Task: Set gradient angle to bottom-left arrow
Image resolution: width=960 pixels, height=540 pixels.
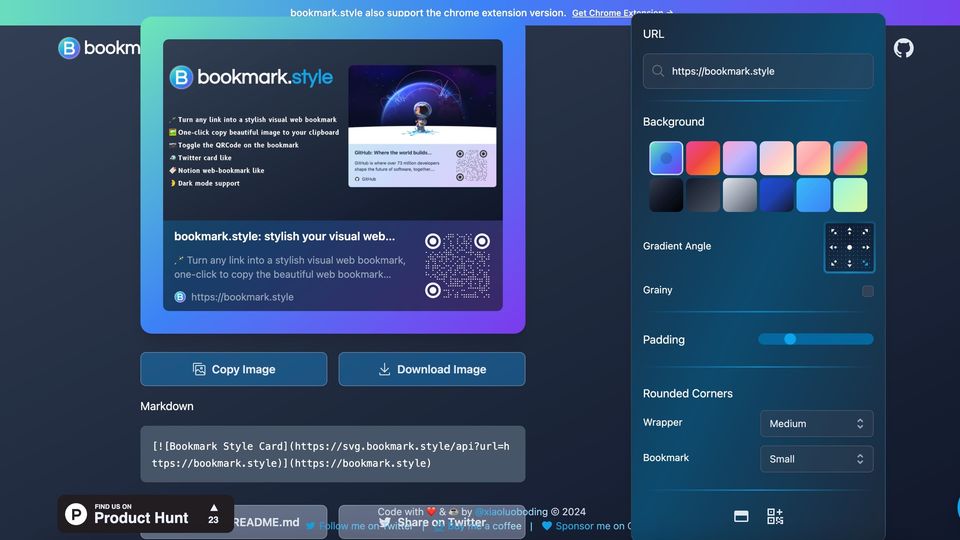Action: [834, 263]
